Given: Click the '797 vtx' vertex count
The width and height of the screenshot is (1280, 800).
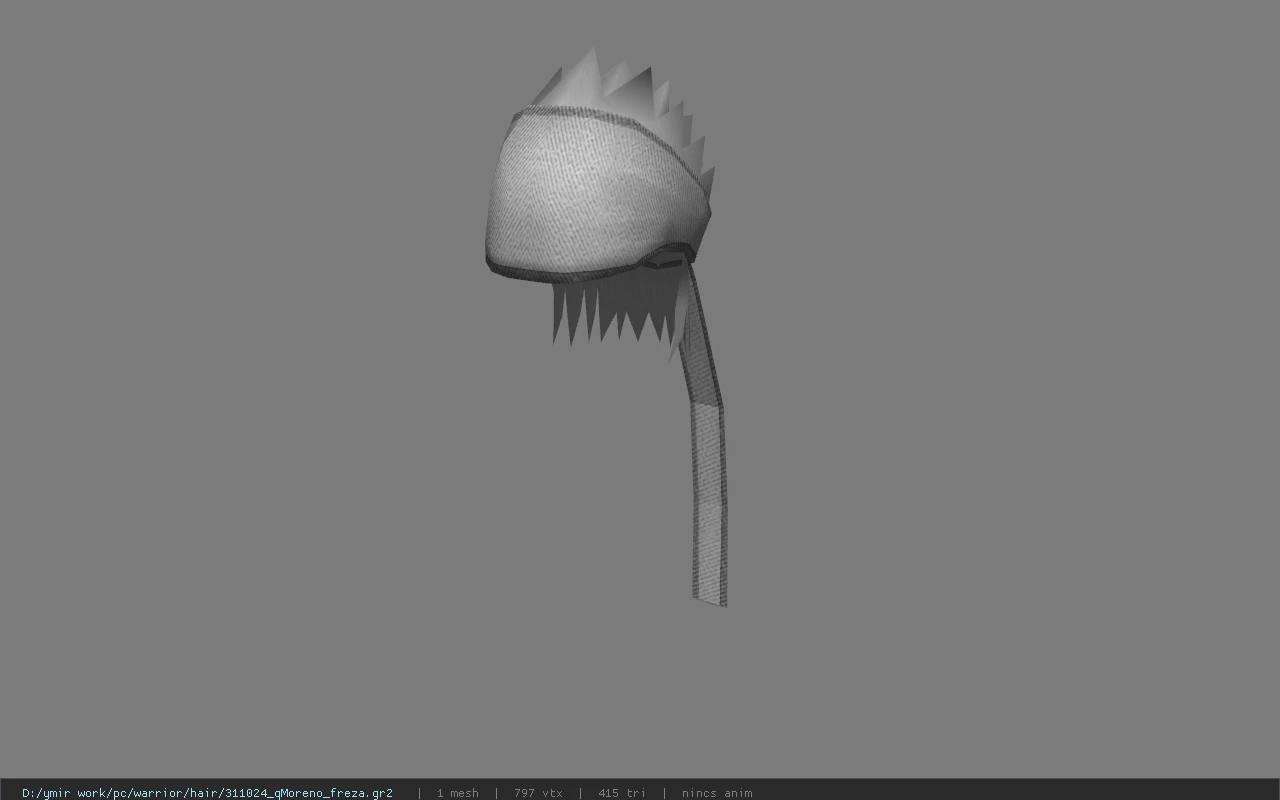Looking at the screenshot, I should [x=538, y=793].
